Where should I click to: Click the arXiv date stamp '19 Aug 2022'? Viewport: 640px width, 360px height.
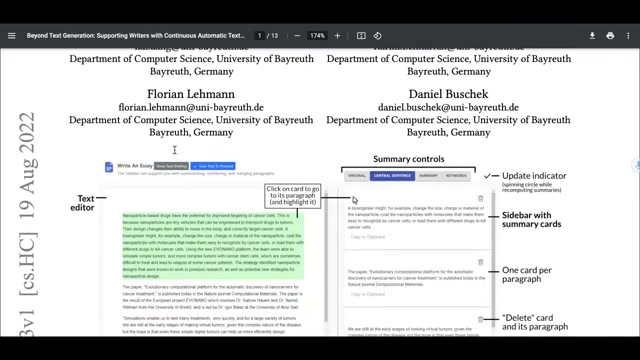(28, 166)
